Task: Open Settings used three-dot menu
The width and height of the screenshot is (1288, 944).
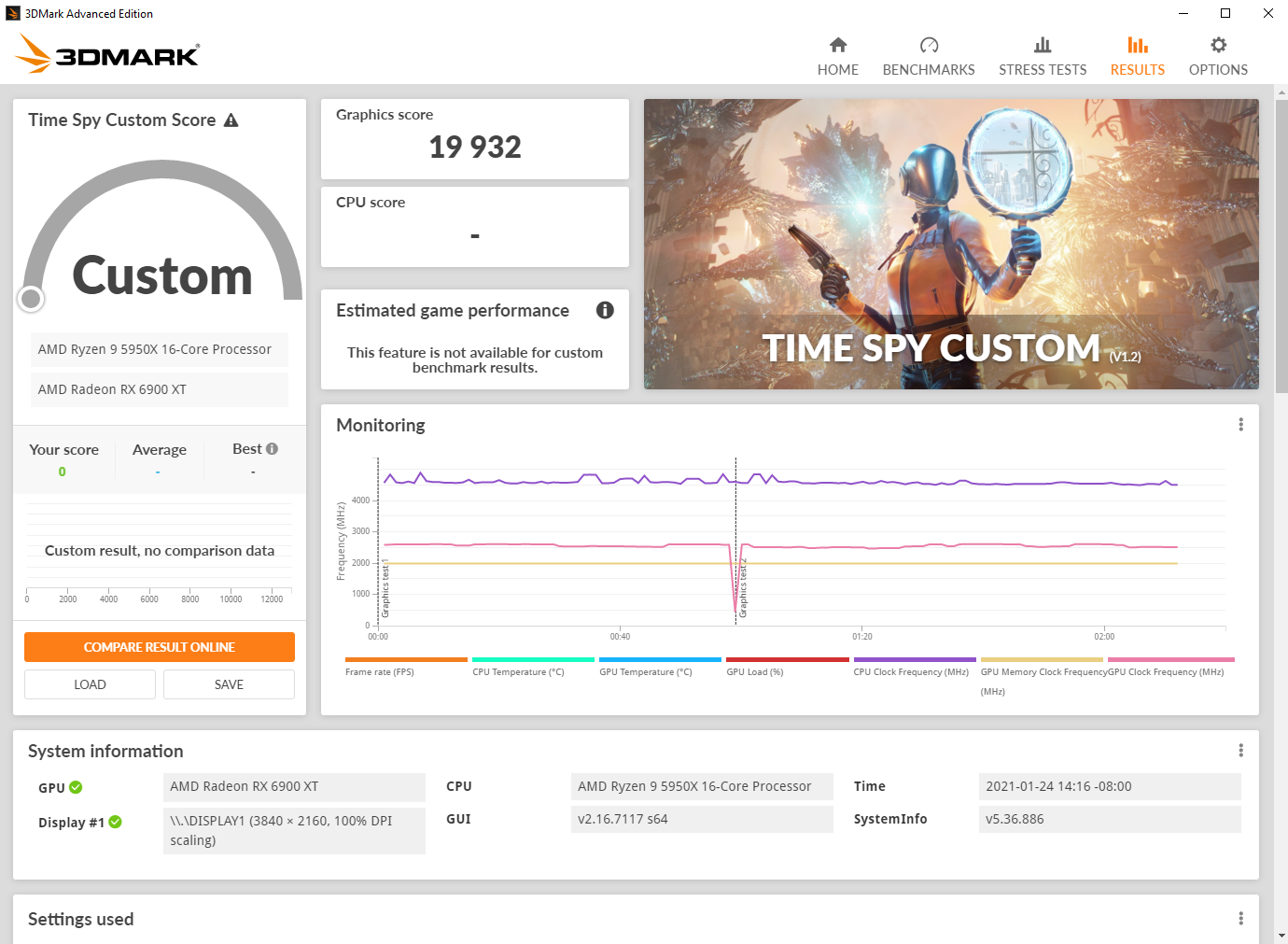Action: (x=1240, y=919)
